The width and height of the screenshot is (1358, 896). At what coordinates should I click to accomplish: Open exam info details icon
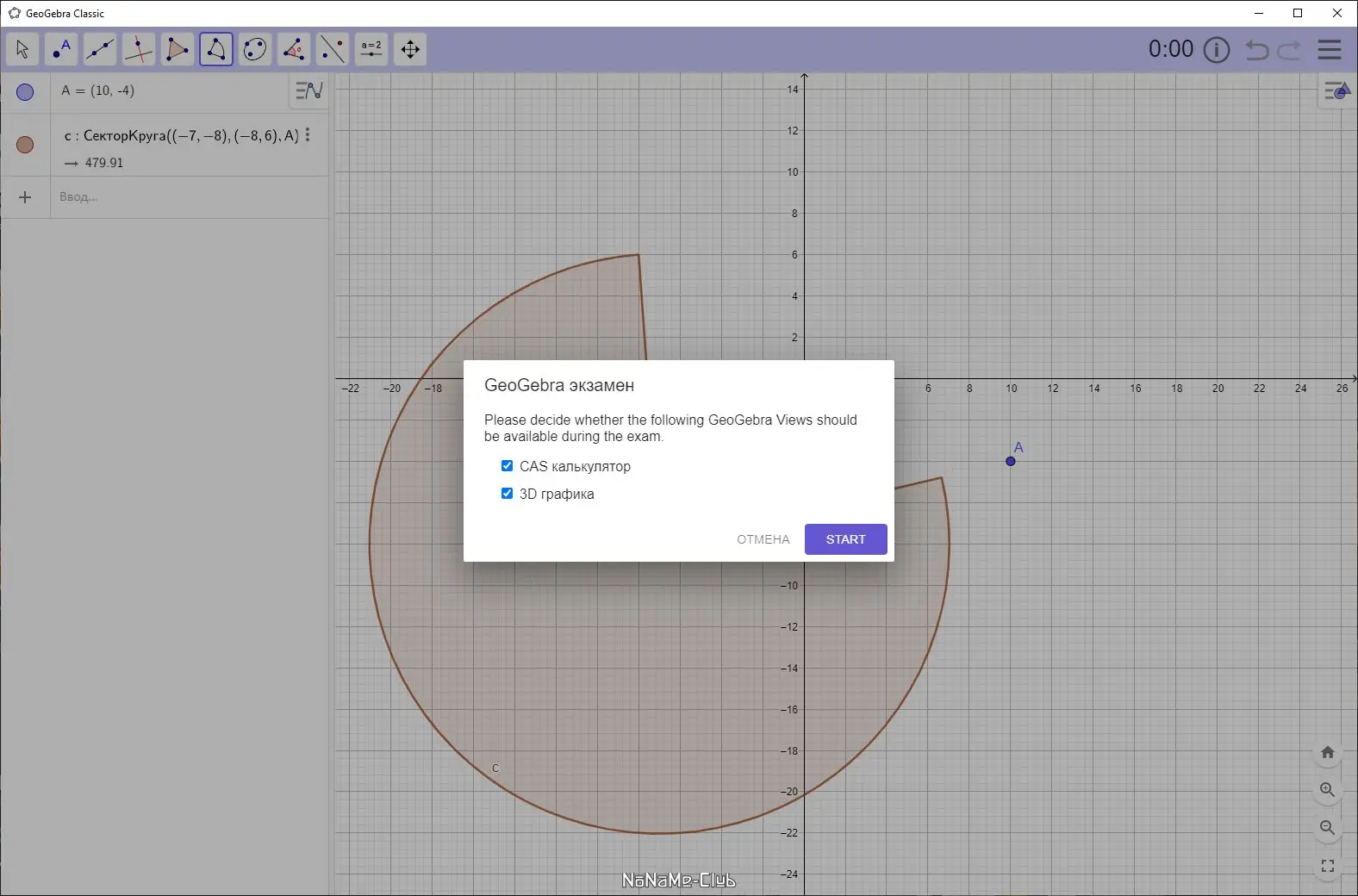1217,50
